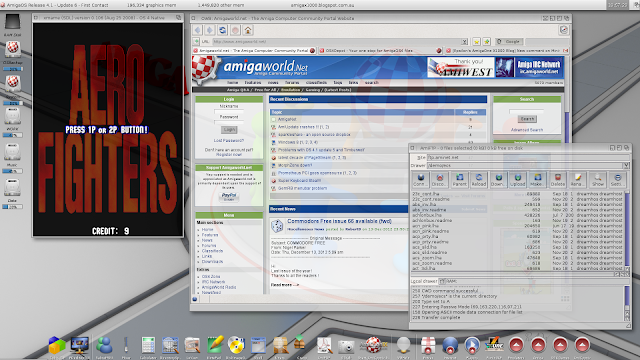
Task: Click the Connect button in AmiFTP
Action: pyautogui.click(x=420, y=180)
